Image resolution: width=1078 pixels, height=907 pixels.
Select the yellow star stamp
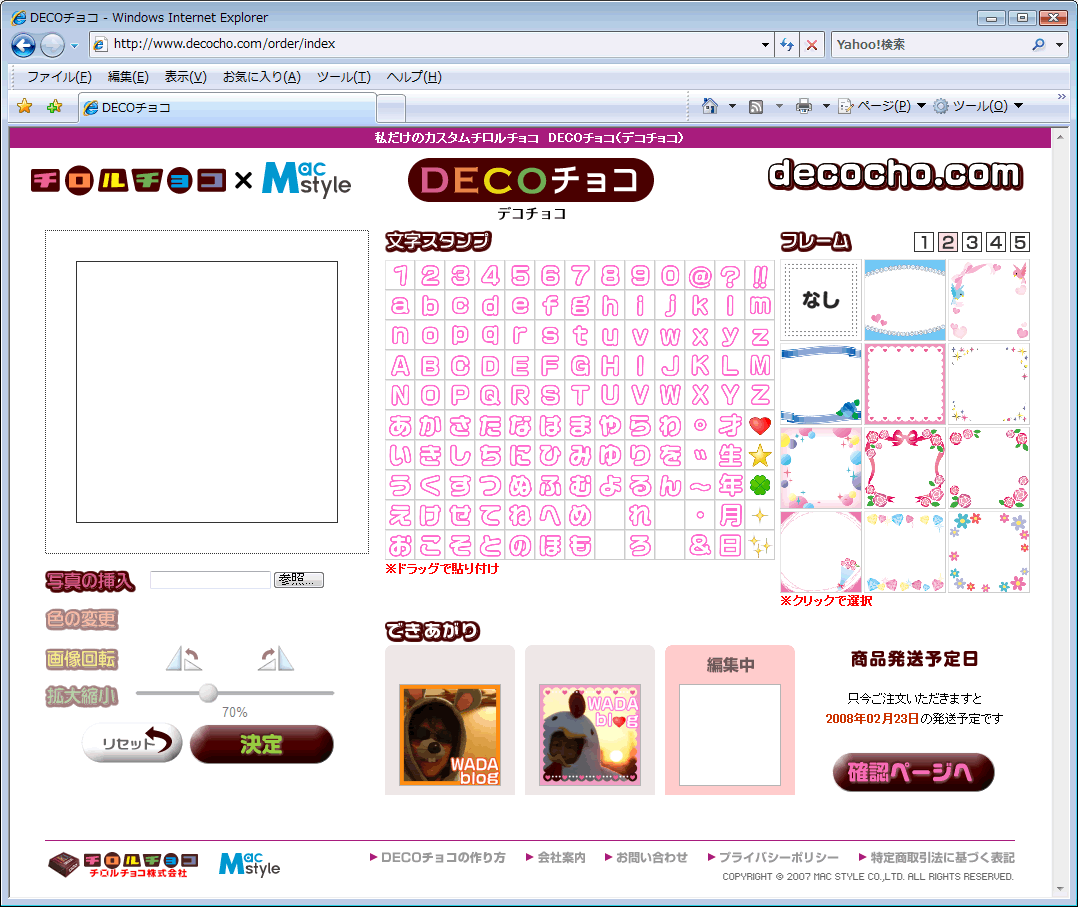coord(760,456)
